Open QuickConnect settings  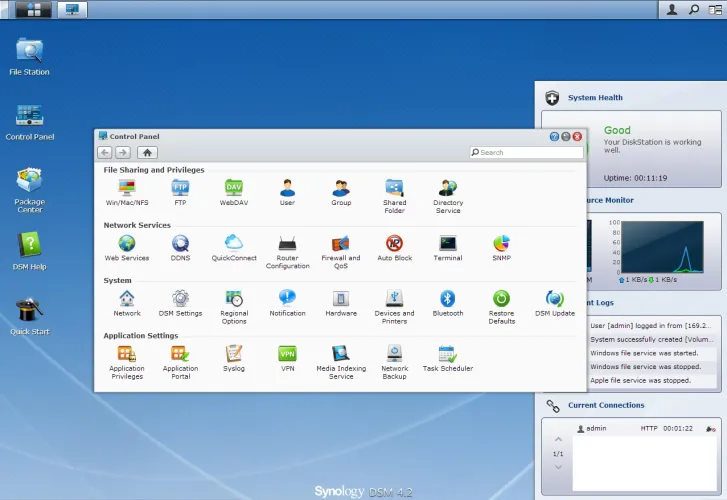point(234,248)
